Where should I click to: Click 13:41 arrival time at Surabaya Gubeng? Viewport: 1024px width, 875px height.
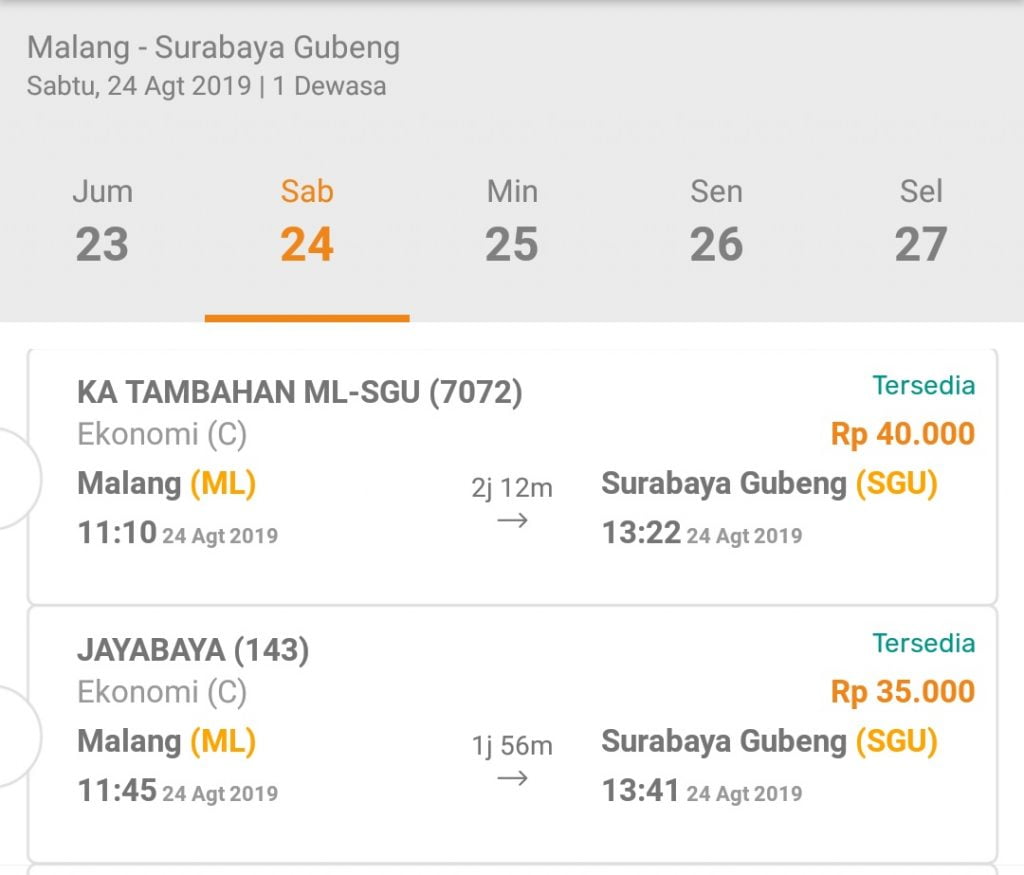(641, 790)
